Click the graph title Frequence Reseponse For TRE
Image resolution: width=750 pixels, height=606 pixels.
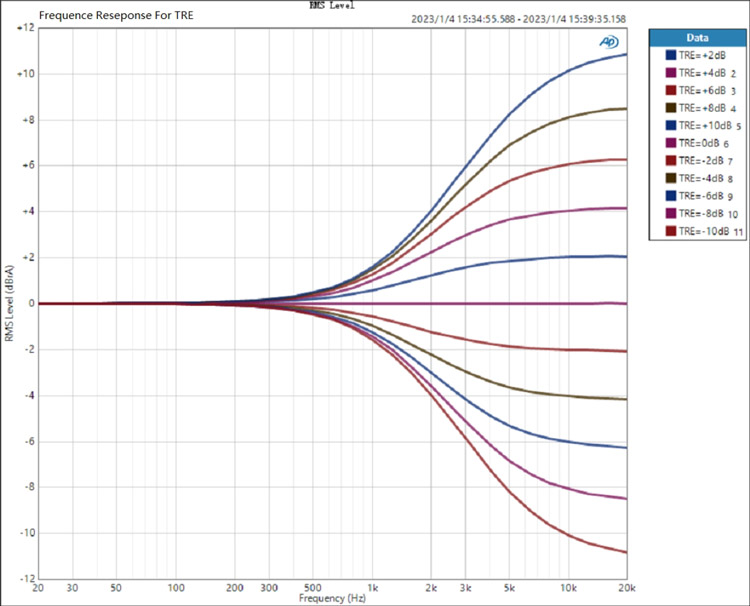click(116, 15)
